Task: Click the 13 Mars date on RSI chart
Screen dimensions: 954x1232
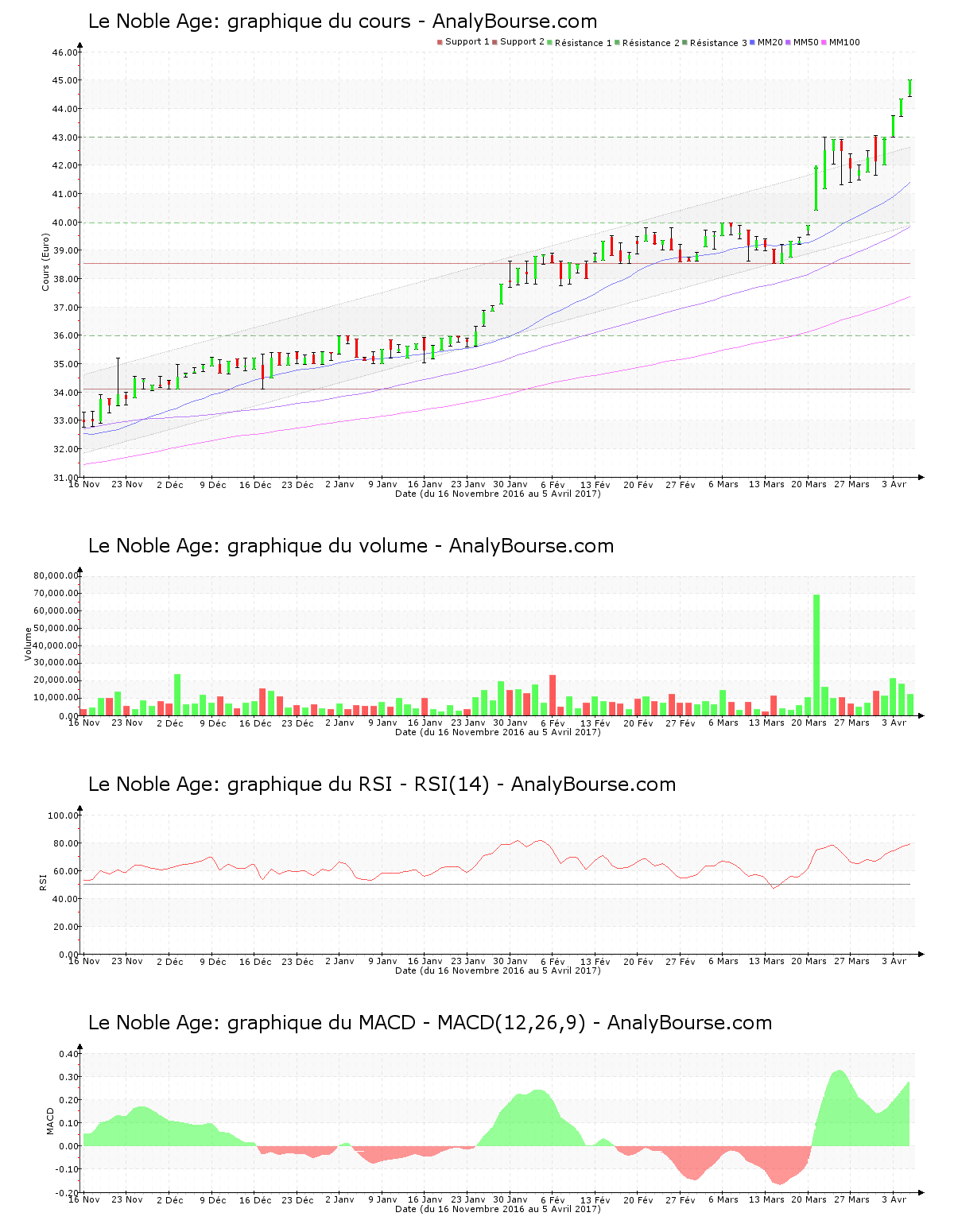Action: [766, 961]
